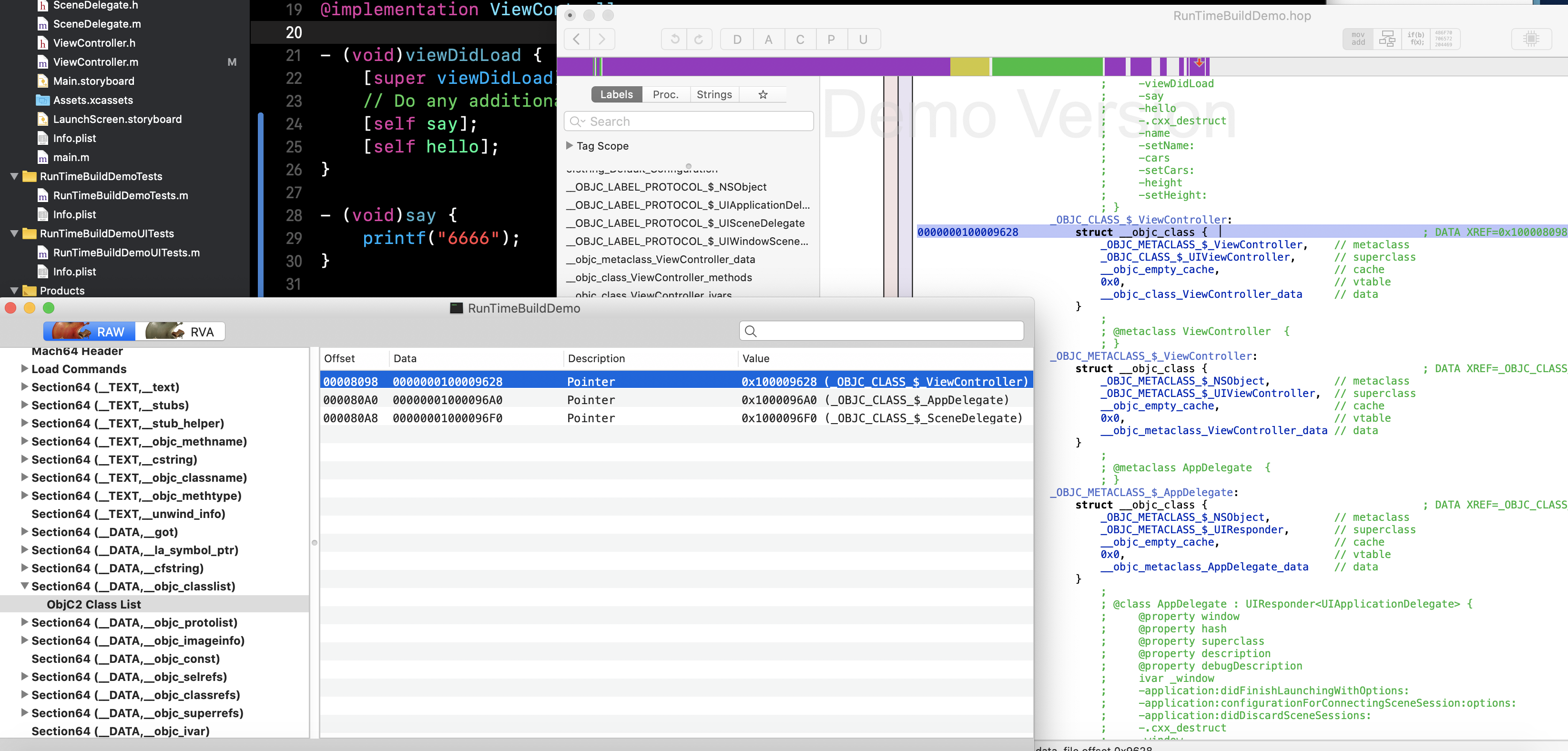The height and width of the screenshot is (751, 1568).
Task: Grab the MachOView split-pane divider handle
Action: 314,542
